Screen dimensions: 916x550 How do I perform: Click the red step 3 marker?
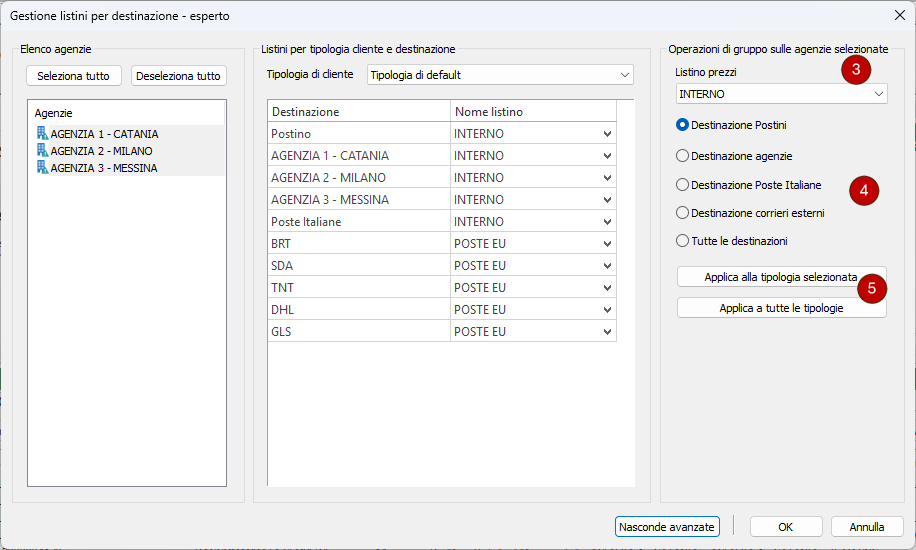pos(855,70)
